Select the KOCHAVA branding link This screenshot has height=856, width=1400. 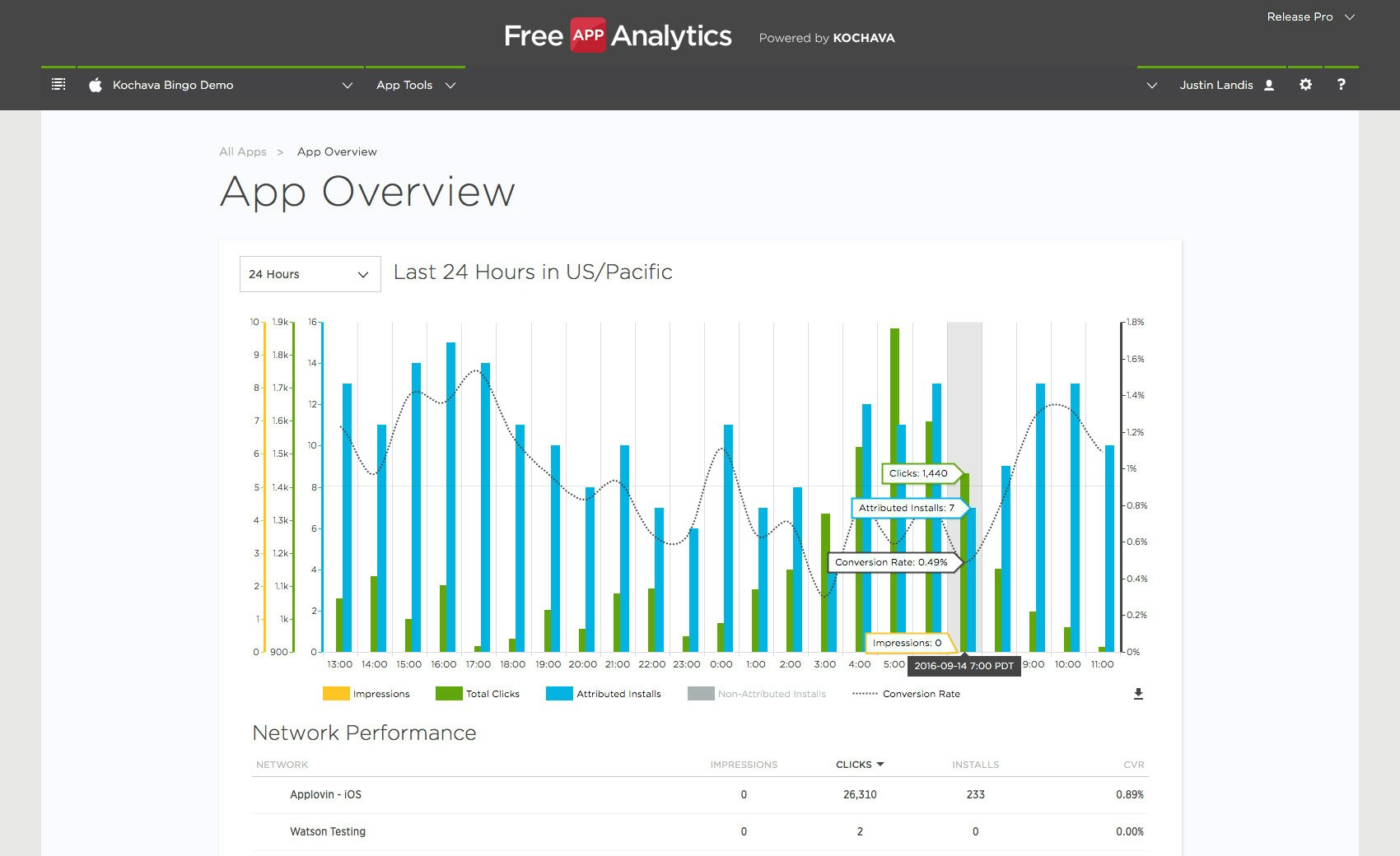click(x=864, y=38)
